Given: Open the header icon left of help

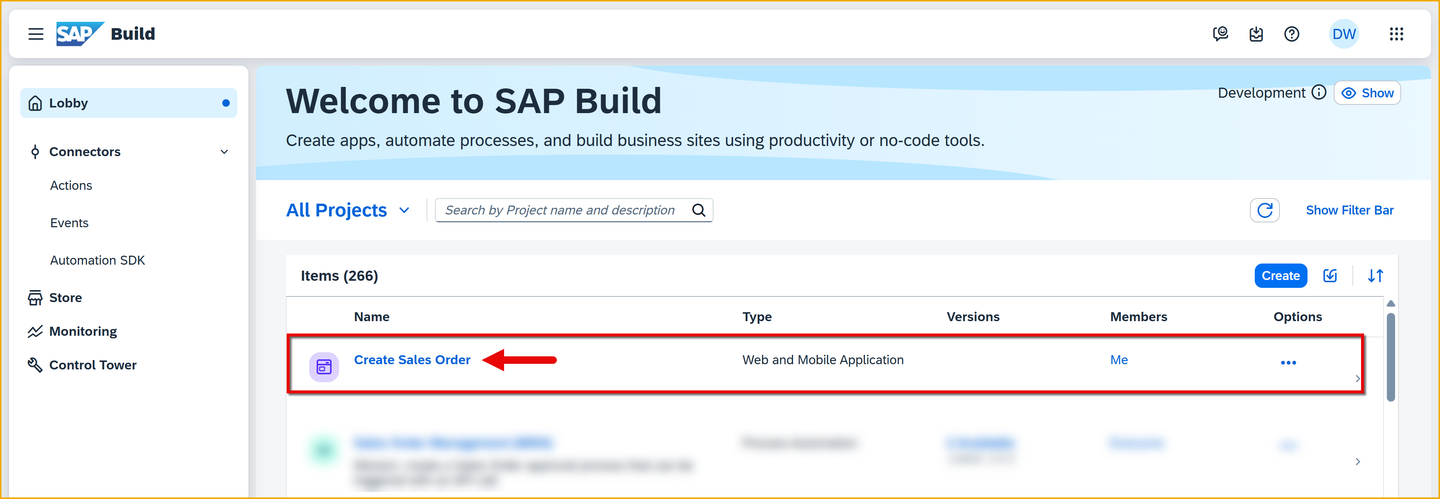Looking at the screenshot, I should [x=1256, y=34].
